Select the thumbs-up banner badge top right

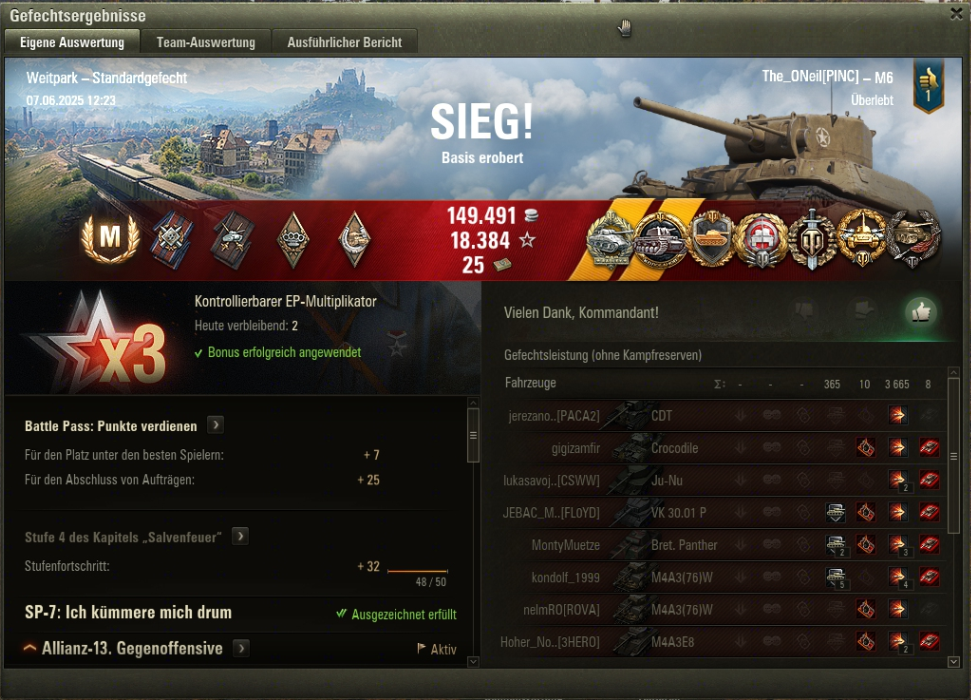coord(928,86)
